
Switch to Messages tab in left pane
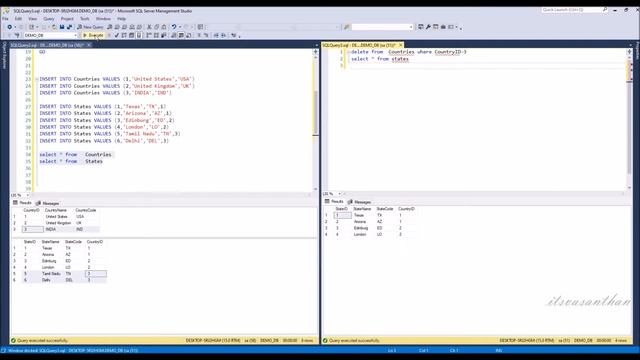click(48, 203)
